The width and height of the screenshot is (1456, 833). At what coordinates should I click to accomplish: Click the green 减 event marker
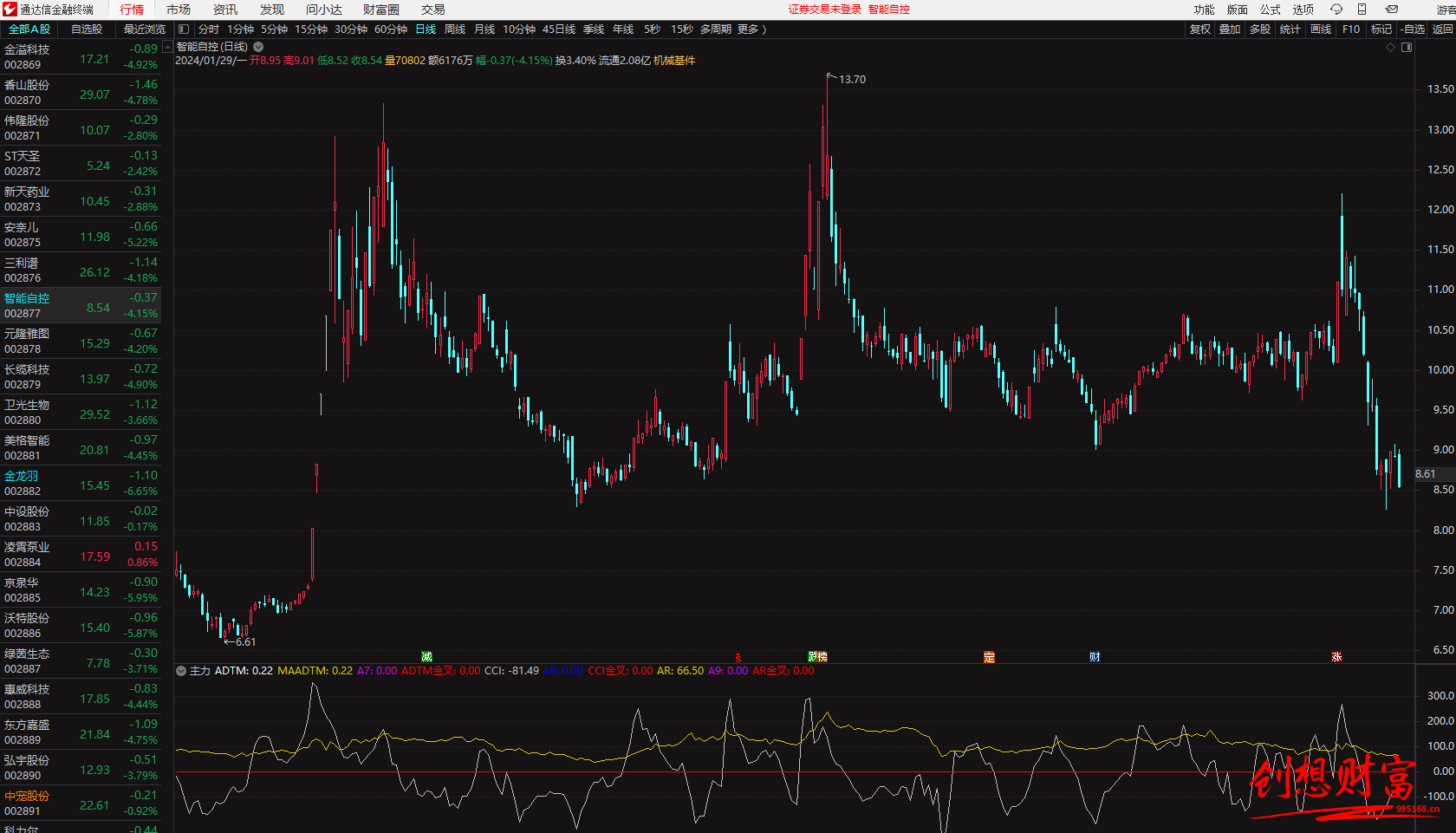pyautogui.click(x=426, y=657)
